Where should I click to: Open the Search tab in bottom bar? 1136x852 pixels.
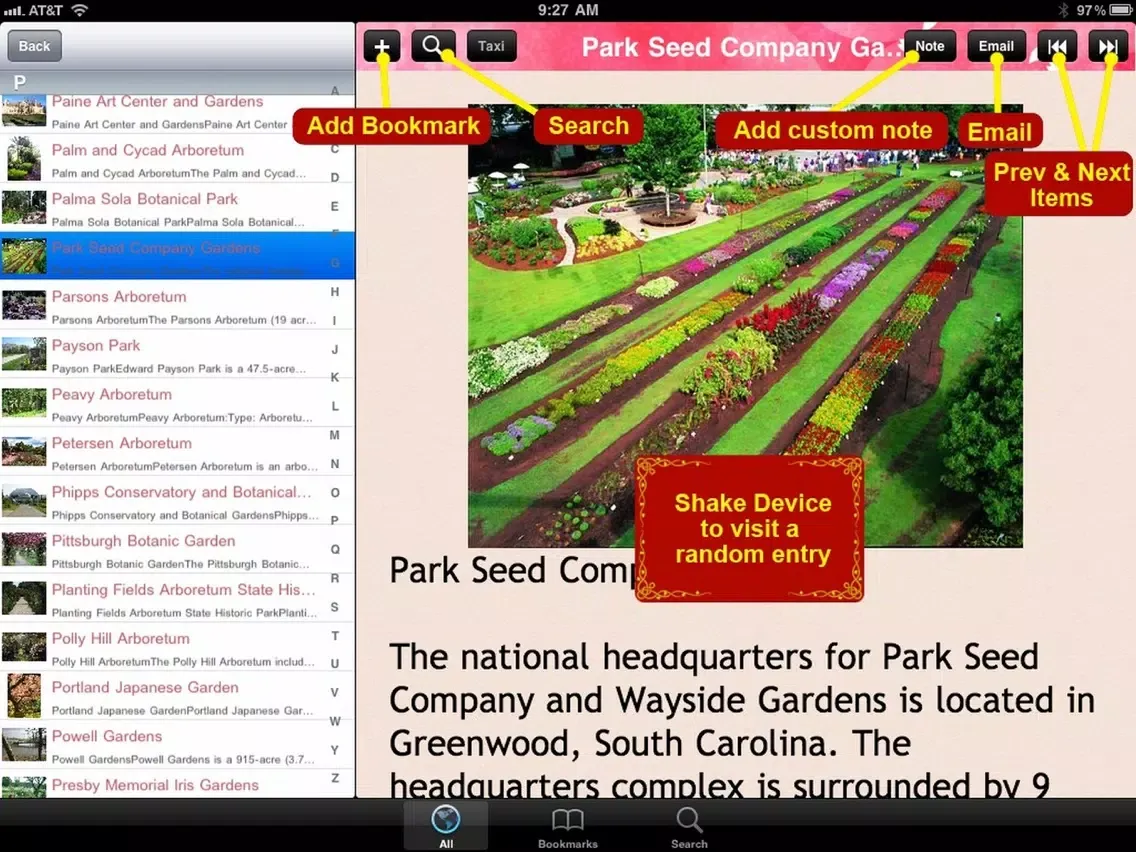pos(689,826)
